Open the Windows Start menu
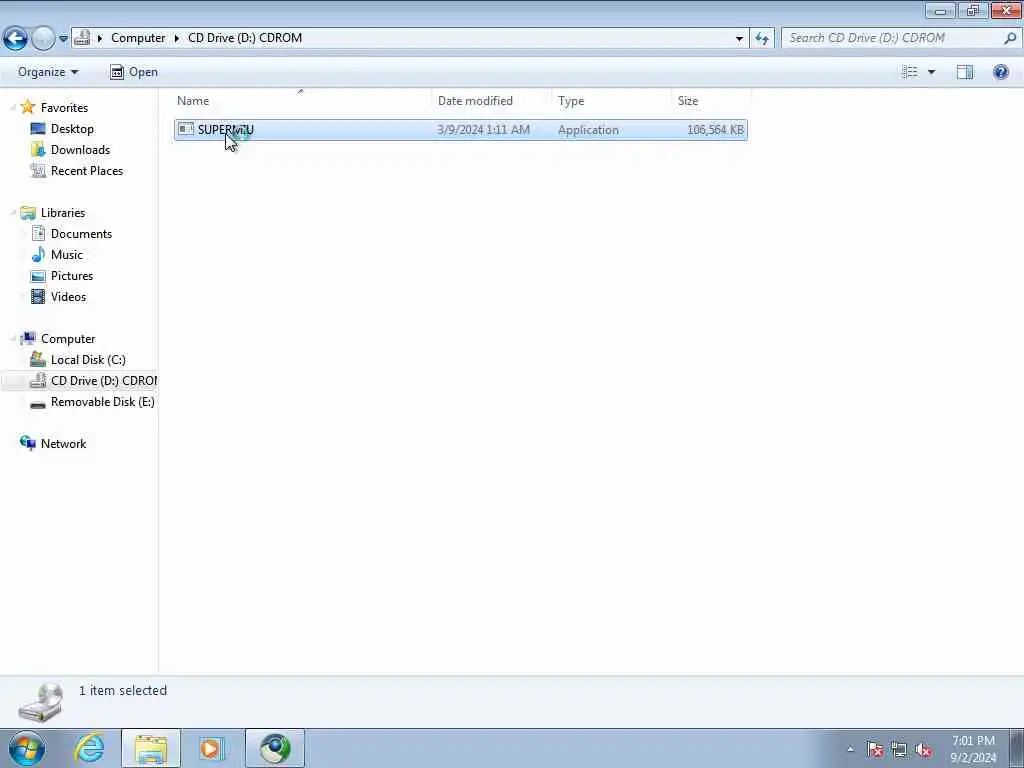Image resolution: width=1024 pixels, height=768 pixels. coord(27,748)
